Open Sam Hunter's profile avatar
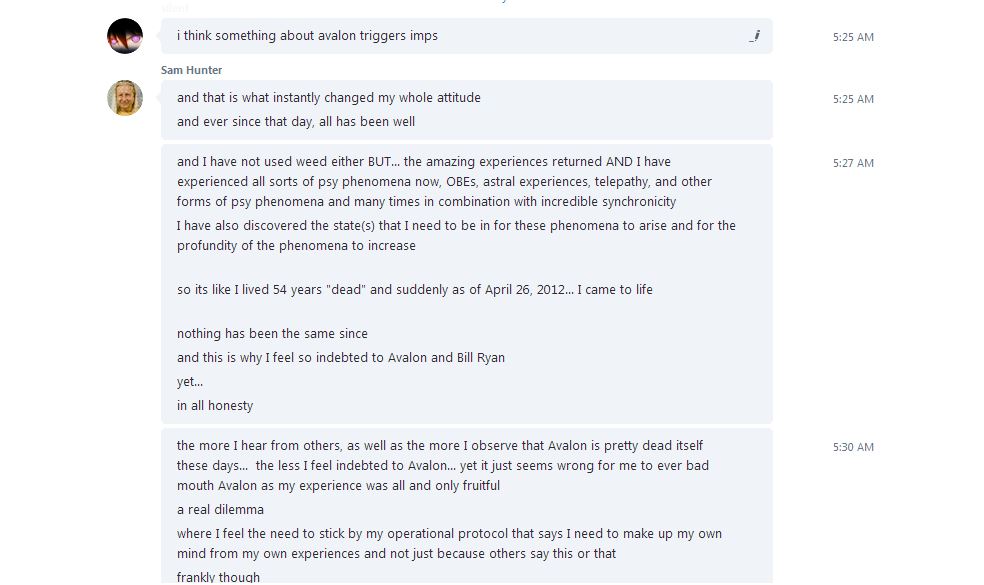The width and height of the screenshot is (984, 585). [x=125, y=98]
